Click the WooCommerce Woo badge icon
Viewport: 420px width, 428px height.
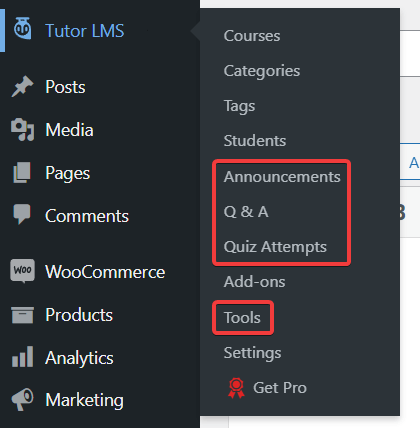pos(22,271)
